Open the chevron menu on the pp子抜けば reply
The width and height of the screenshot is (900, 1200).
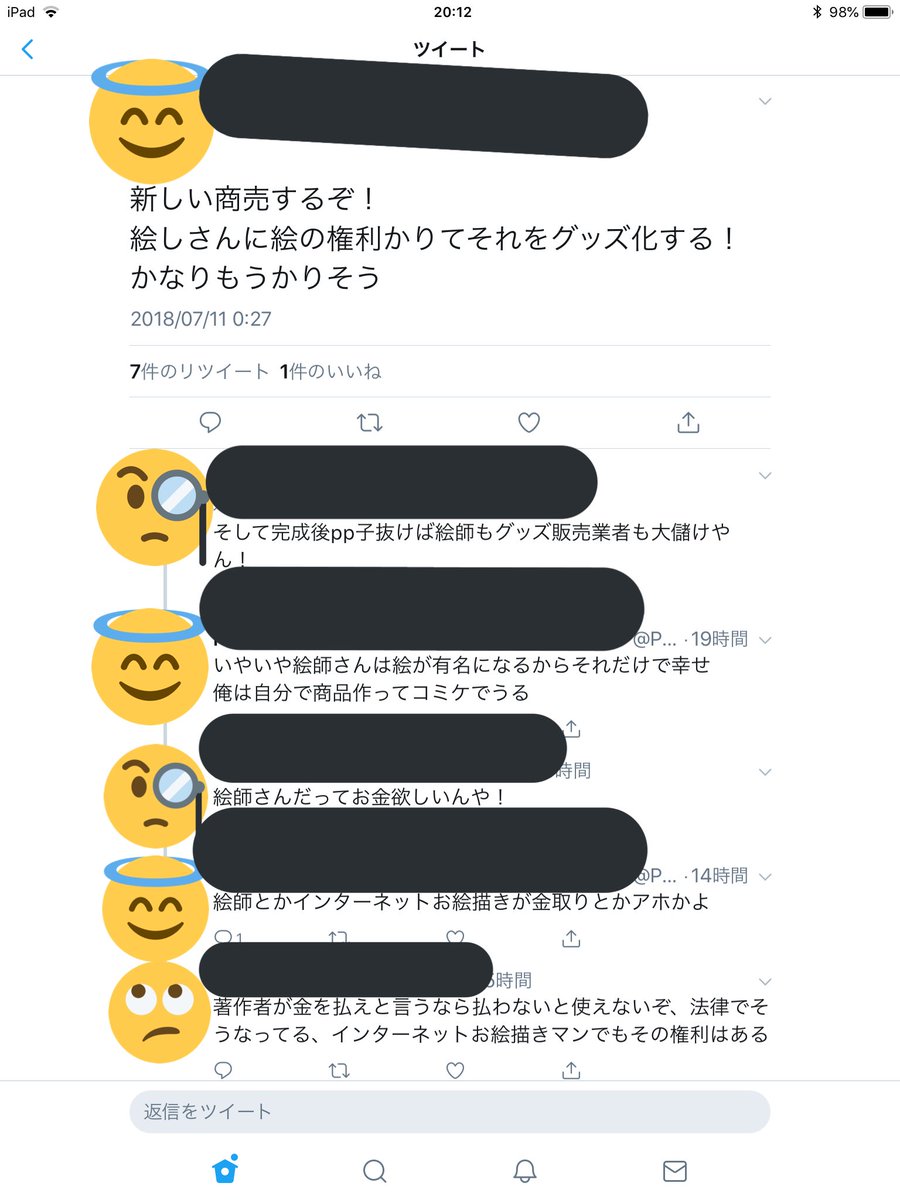[766, 475]
